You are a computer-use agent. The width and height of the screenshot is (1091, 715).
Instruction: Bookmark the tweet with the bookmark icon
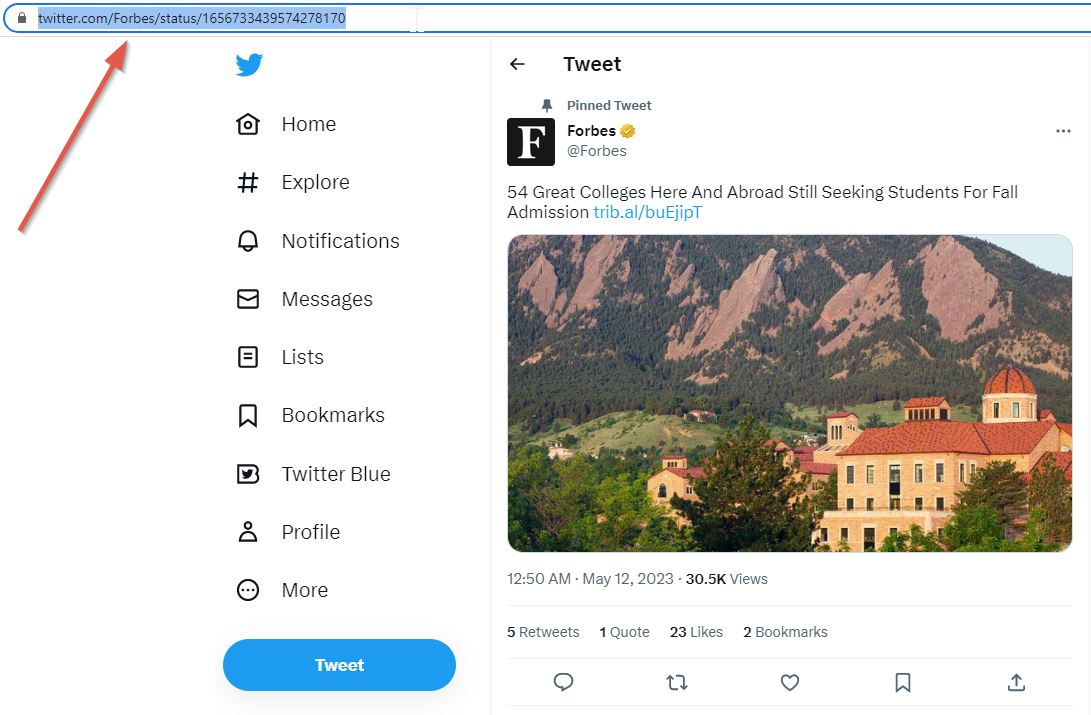coord(902,682)
